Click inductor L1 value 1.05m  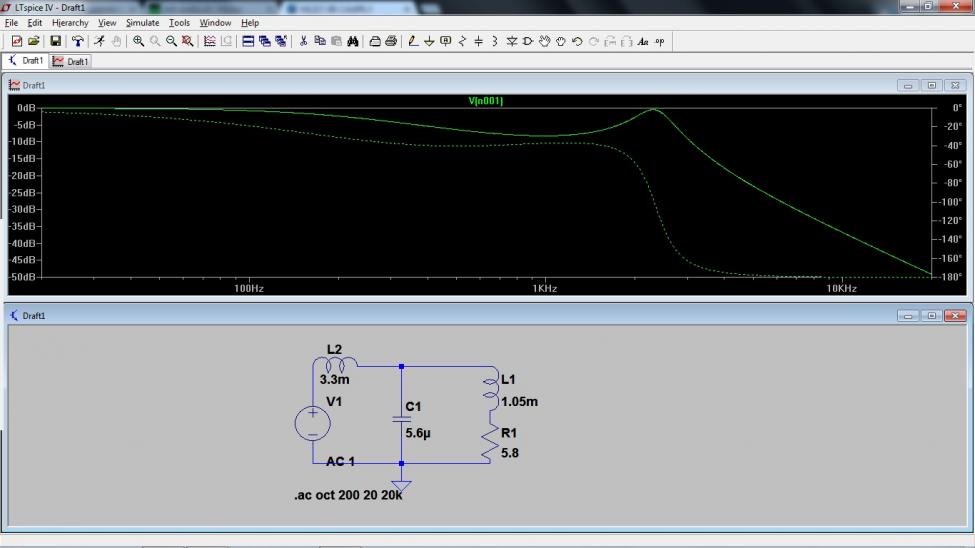click(x=519, y=402)
